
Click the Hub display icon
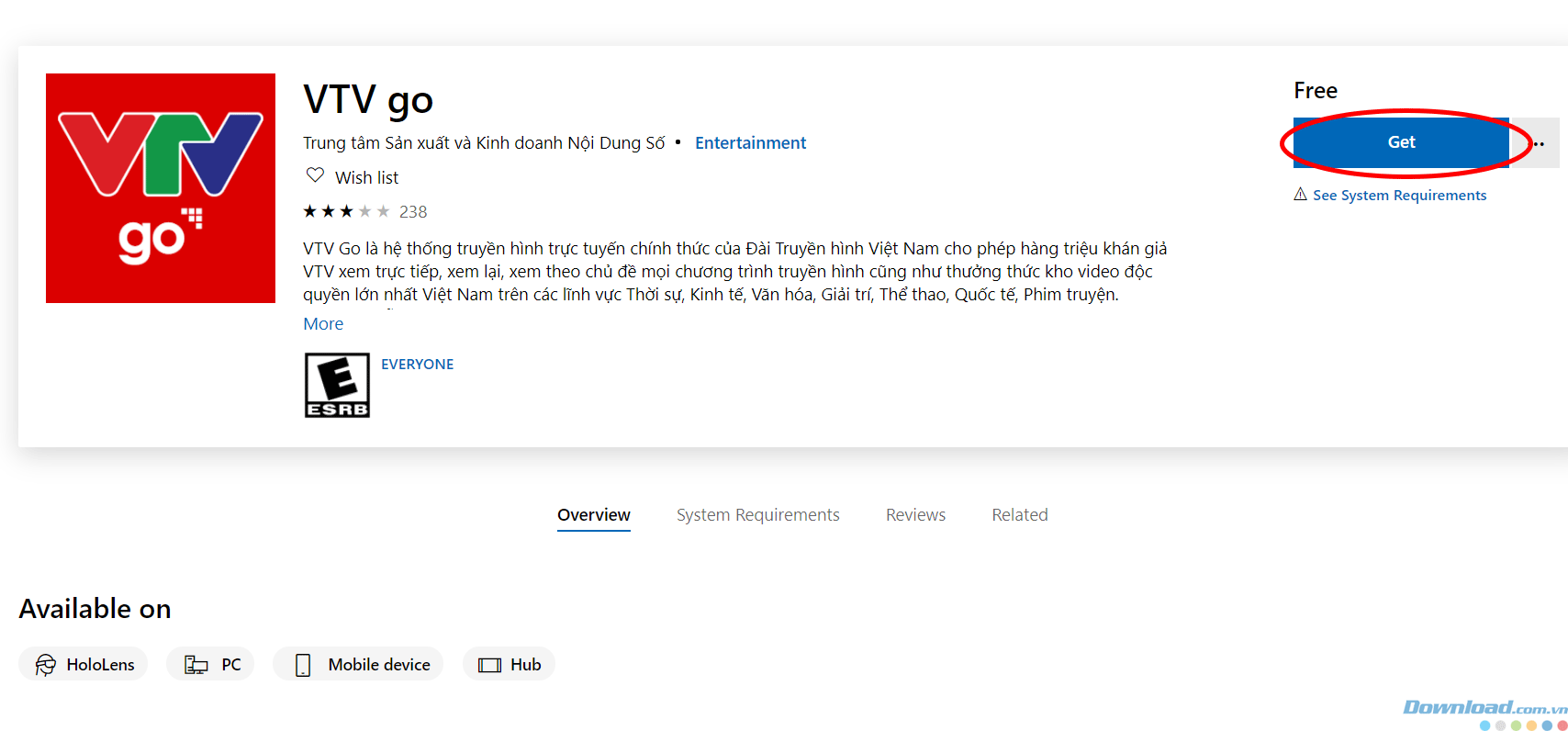(x=490, y=665)
